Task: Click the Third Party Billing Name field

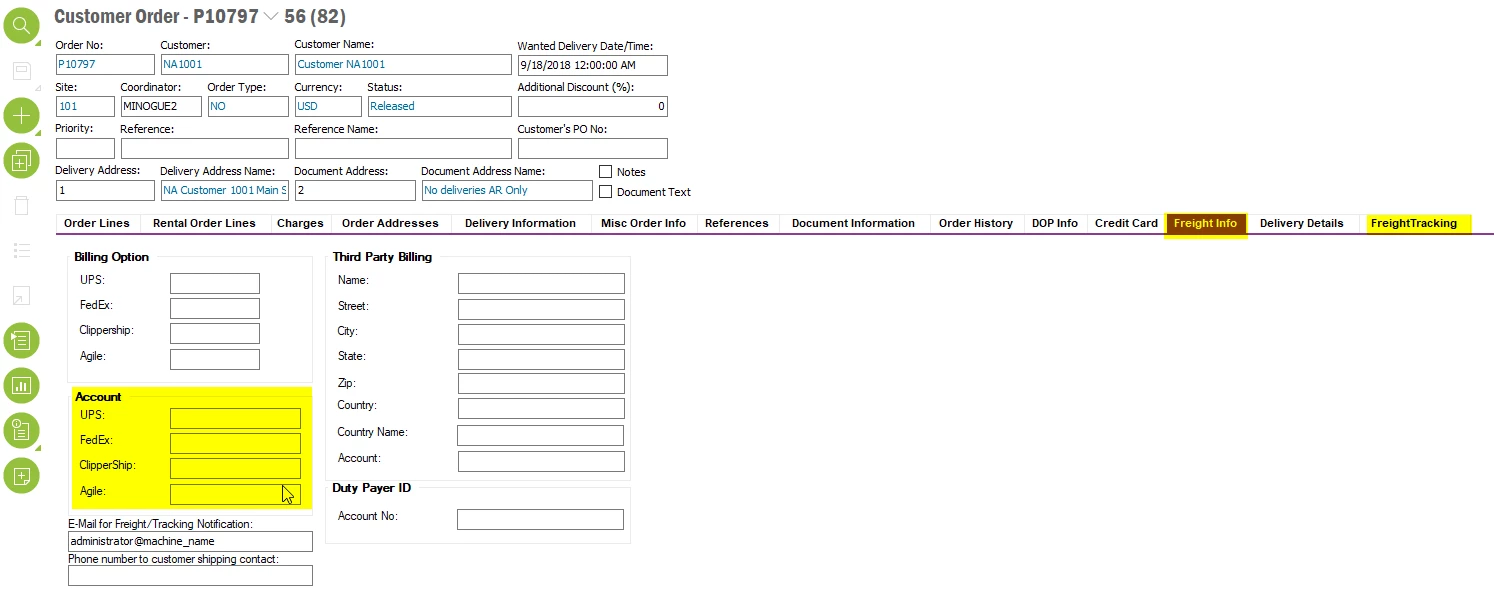Action: (x=541, y=283)
